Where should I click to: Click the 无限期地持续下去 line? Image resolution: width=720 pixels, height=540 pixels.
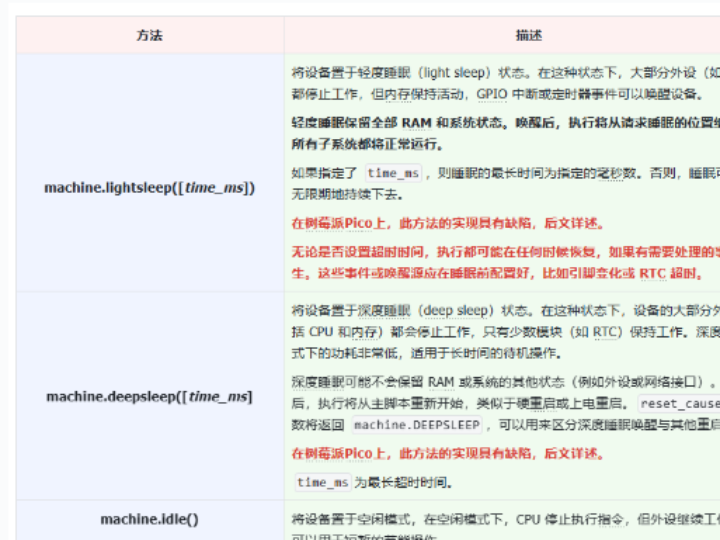(347, 195)
